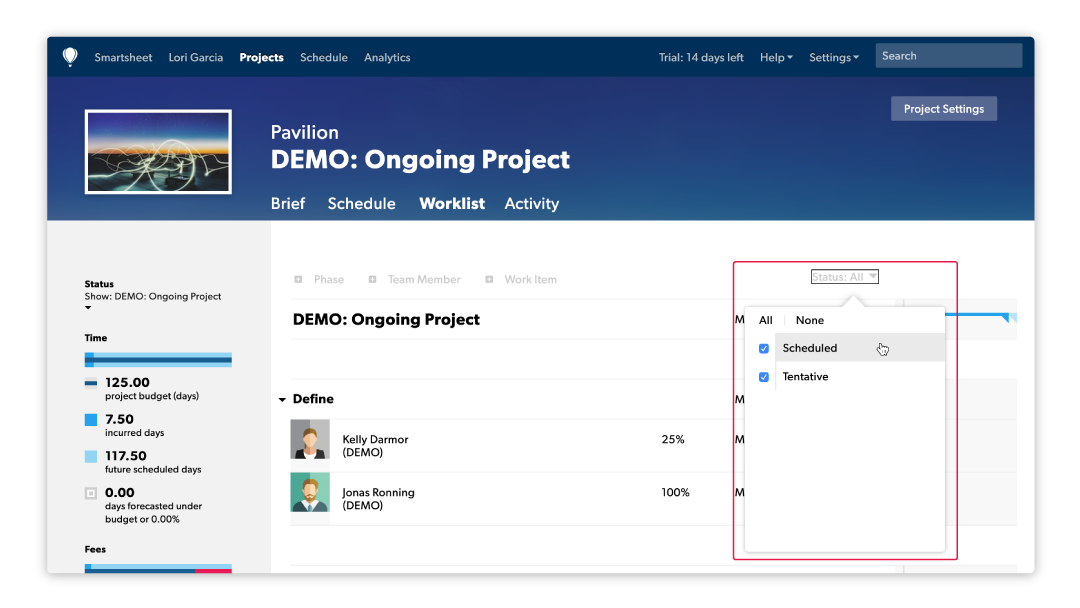The image size is (1080, 608).
Task: Click the plus icon beside Team Member
Action: click(x=372, y=280)
